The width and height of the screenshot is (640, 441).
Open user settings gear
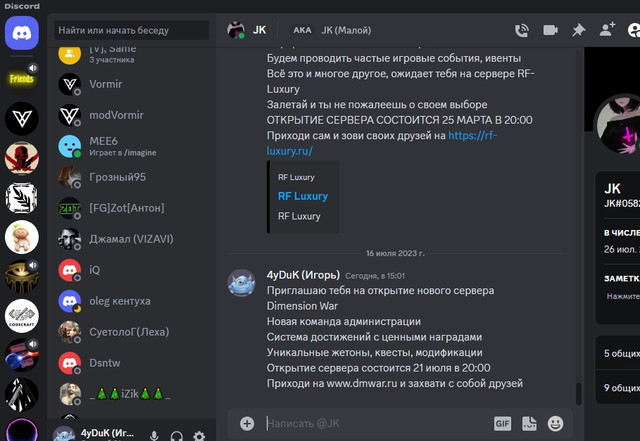pos(199,436)
